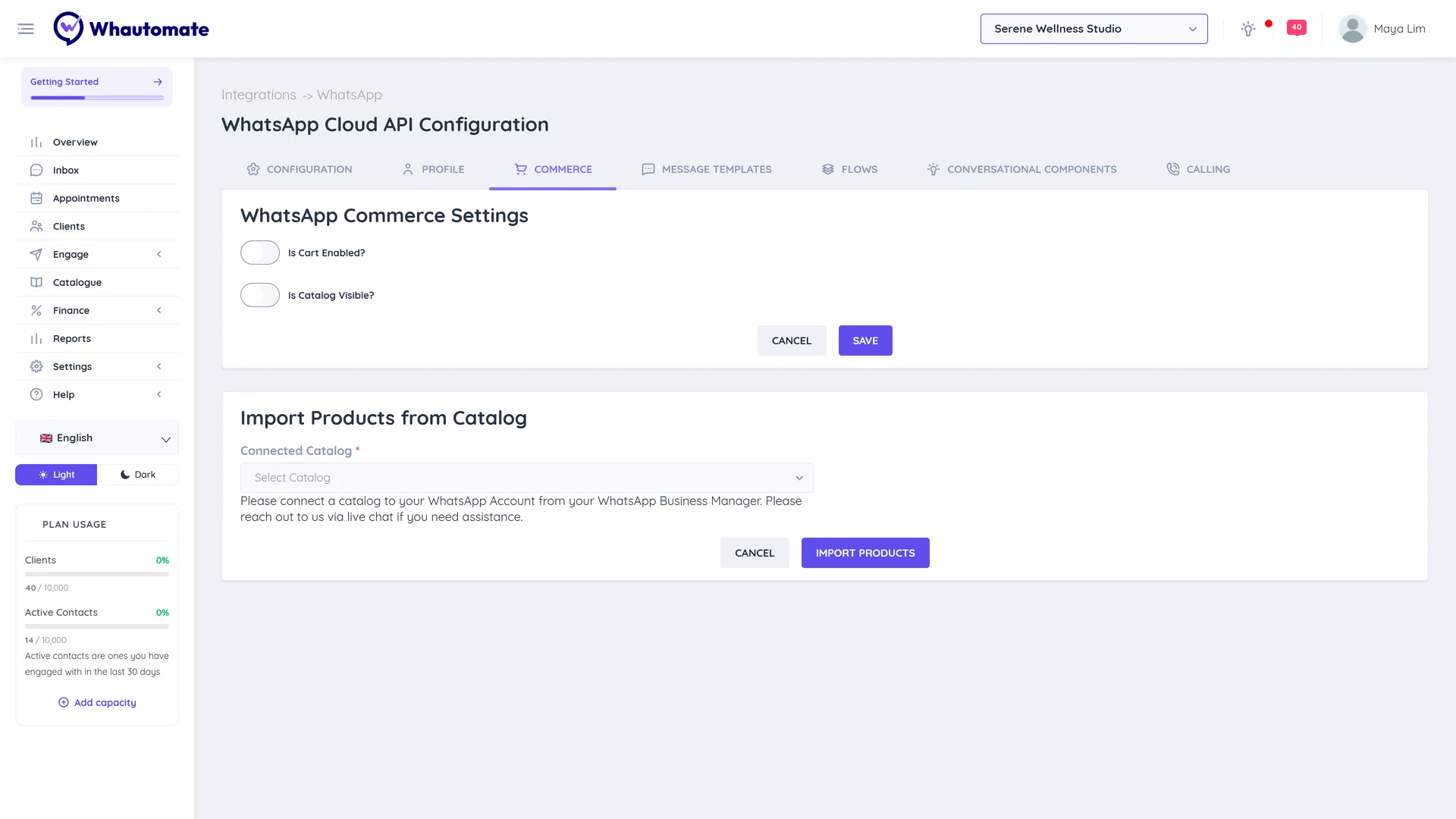Open the FLOWS tab
The image size is (1456, 819).
(x=849, y=169)
